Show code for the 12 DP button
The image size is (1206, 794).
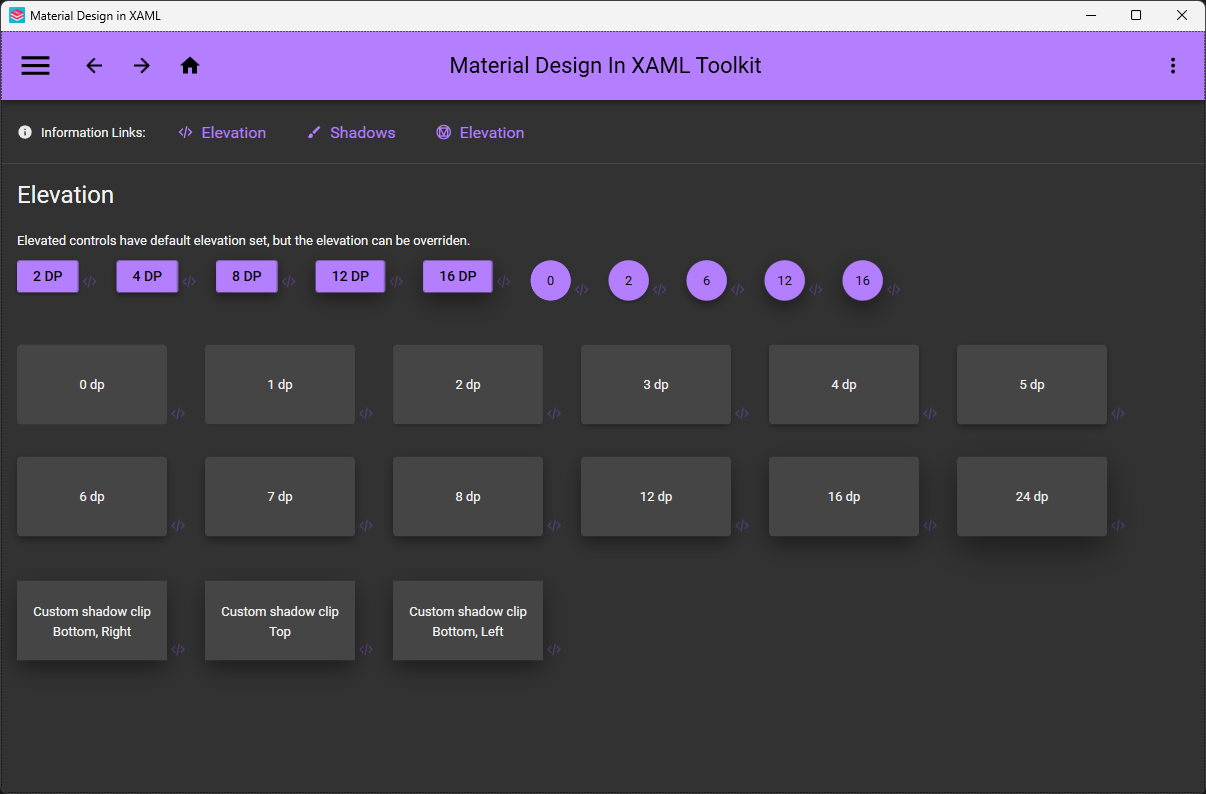tap(396, 282)
